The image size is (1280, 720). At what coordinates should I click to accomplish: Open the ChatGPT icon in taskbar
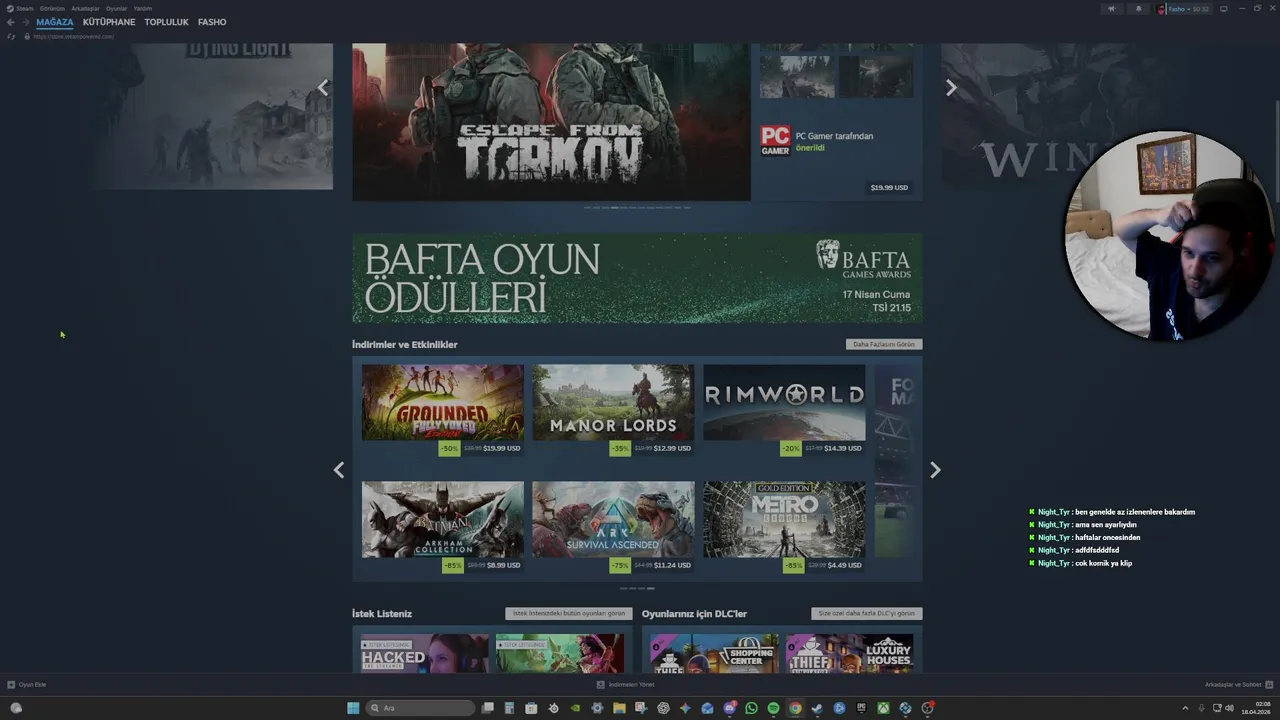click(663, 708)
